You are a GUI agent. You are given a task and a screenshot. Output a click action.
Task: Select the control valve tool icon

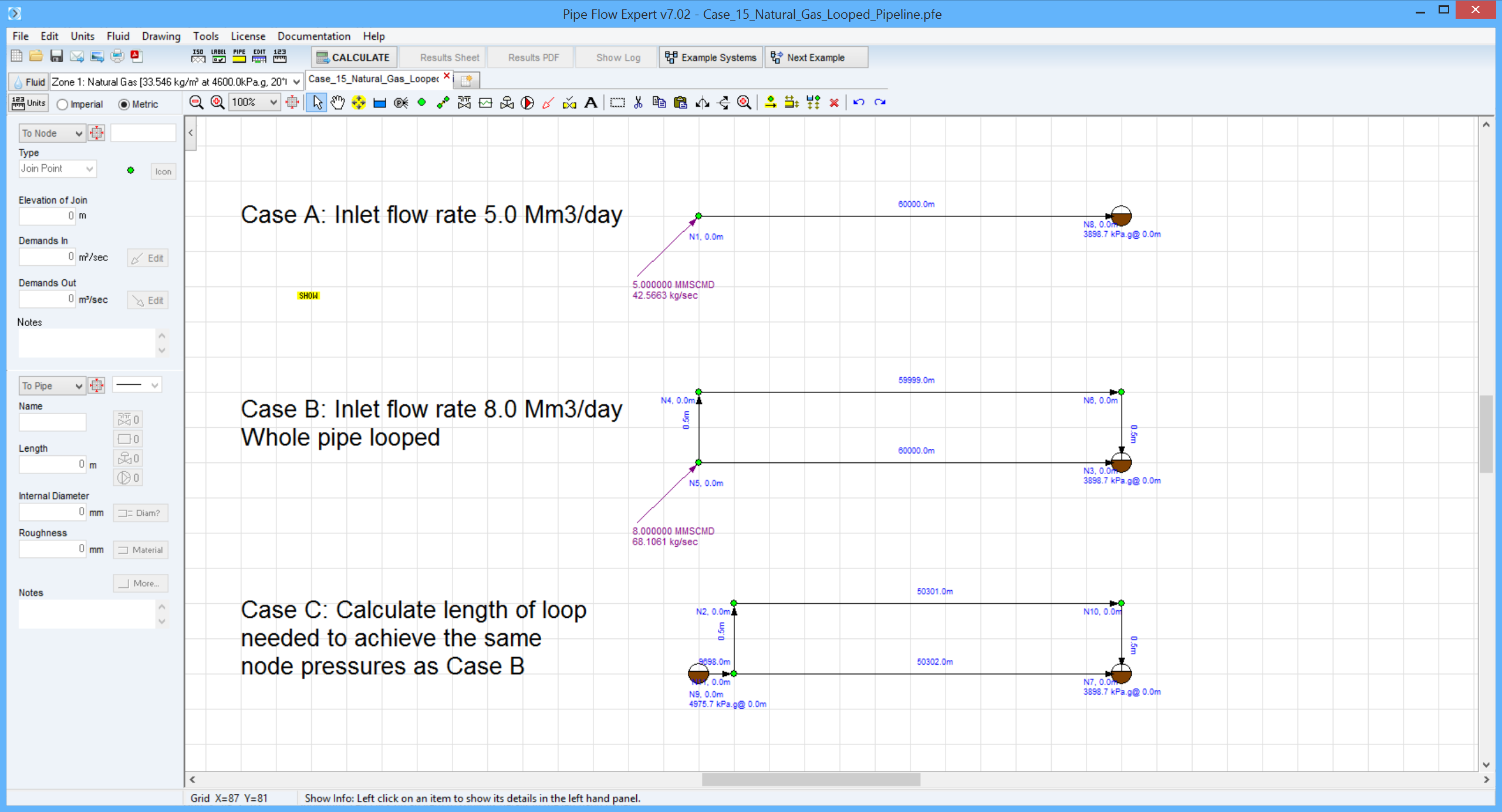tap(507, 103)
